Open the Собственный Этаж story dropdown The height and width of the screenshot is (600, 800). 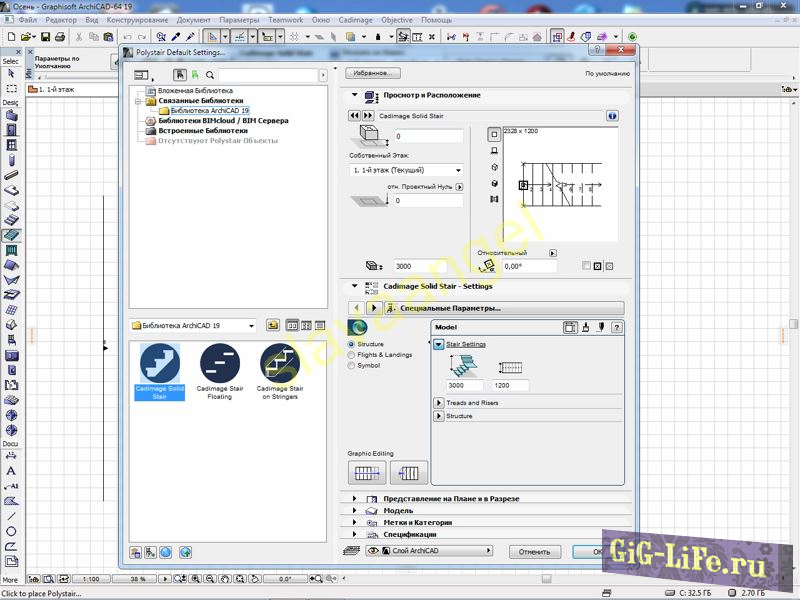[x=406, y=170]
